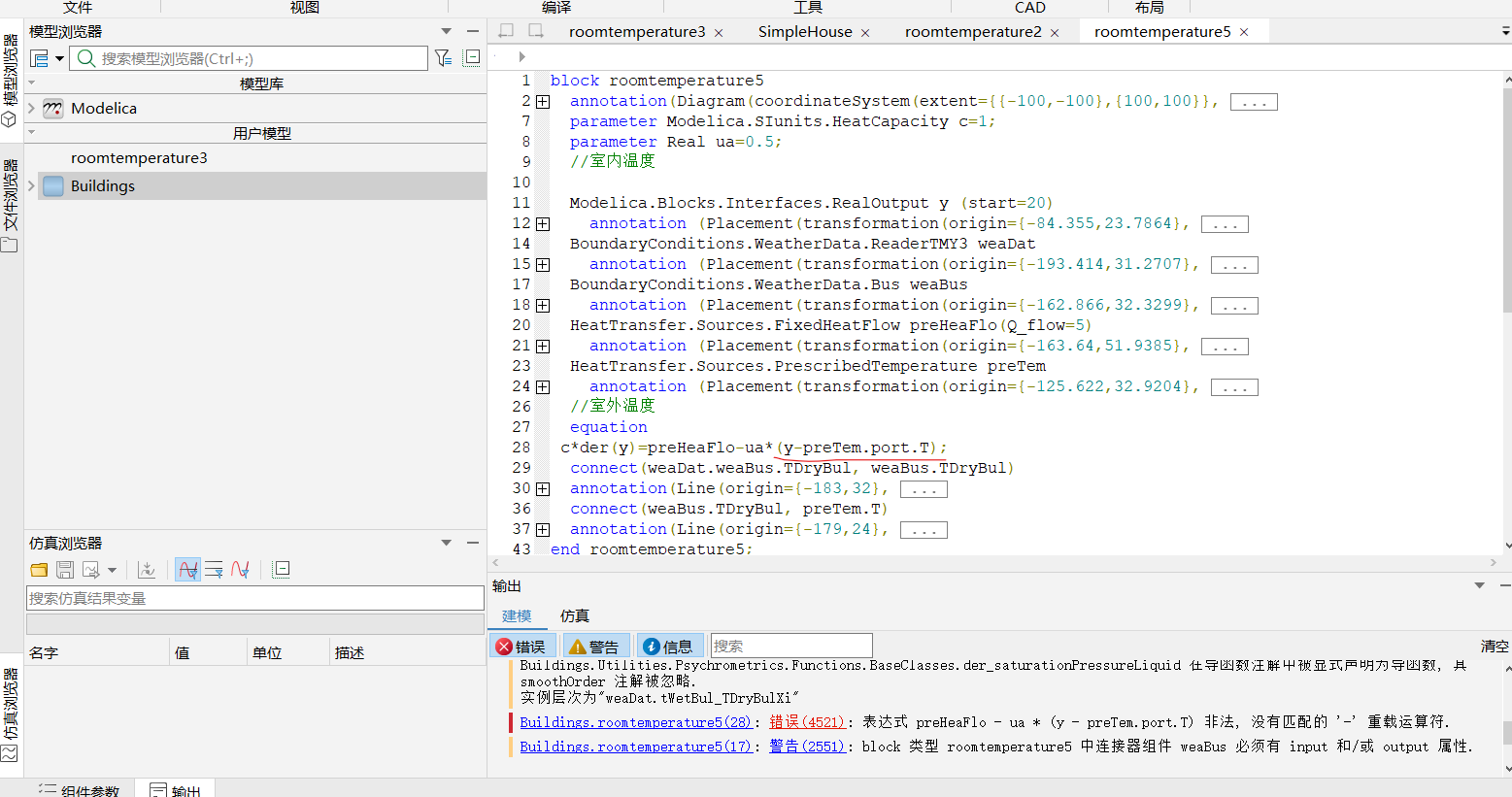Toggle the 错误 error filter

(x=521, y=647)
